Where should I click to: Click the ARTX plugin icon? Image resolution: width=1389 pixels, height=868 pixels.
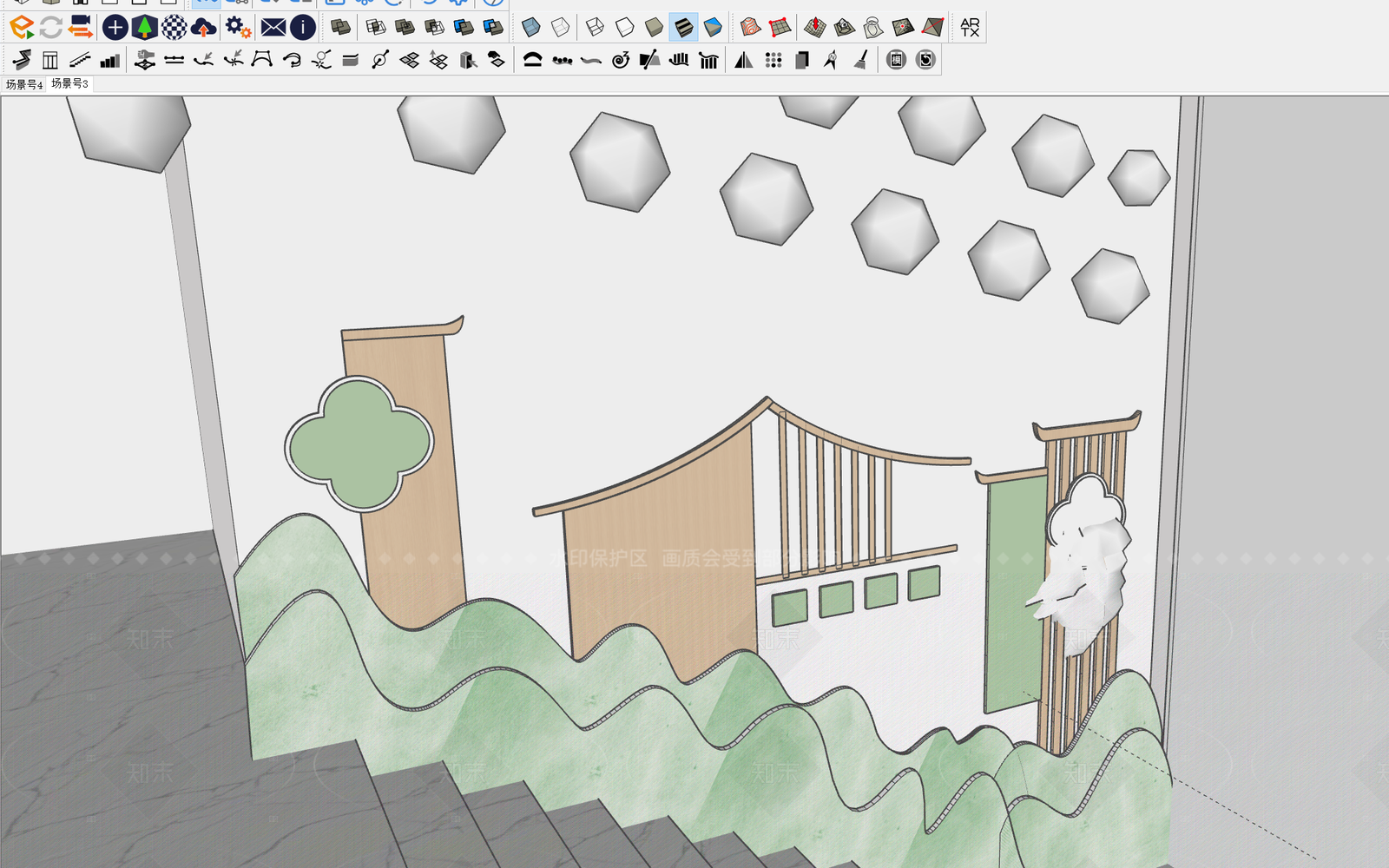click(x=970, y=28)
